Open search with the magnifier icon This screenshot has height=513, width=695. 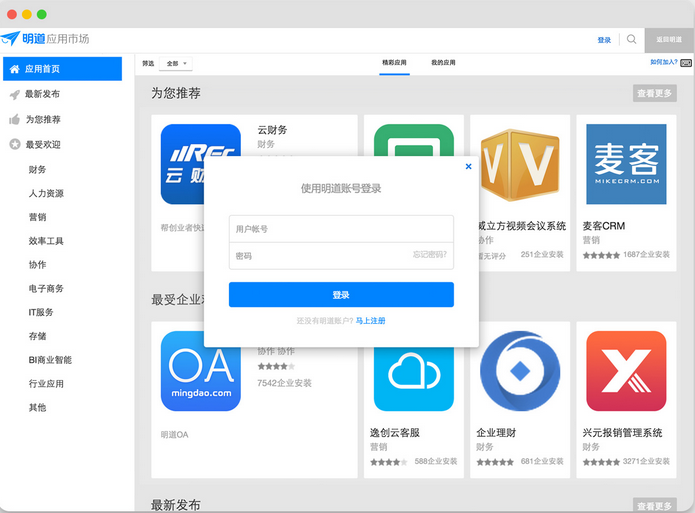pos(632,39)
